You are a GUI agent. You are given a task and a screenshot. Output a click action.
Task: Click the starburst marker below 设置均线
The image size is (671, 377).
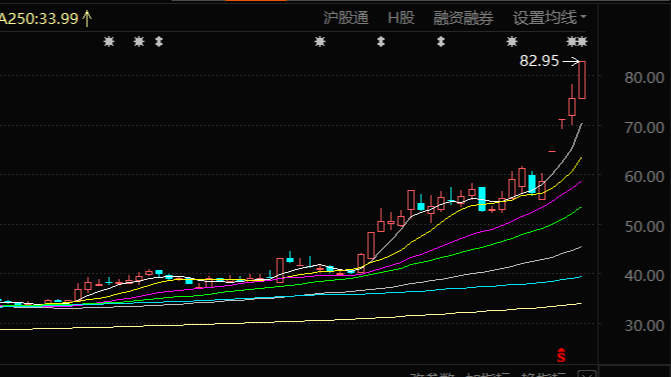click(x=512, y=42)
